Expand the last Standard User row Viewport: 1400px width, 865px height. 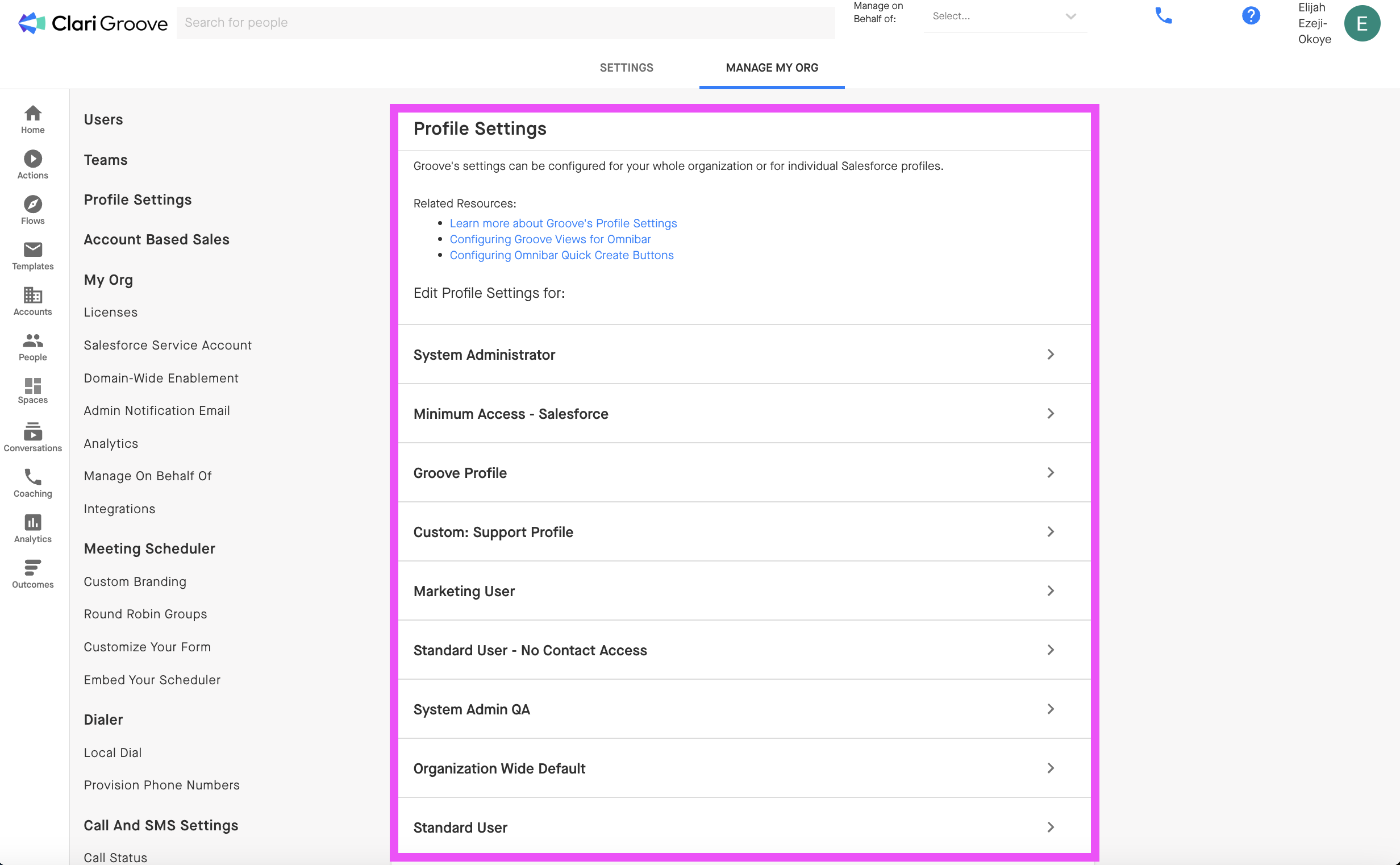pos(744,827)
